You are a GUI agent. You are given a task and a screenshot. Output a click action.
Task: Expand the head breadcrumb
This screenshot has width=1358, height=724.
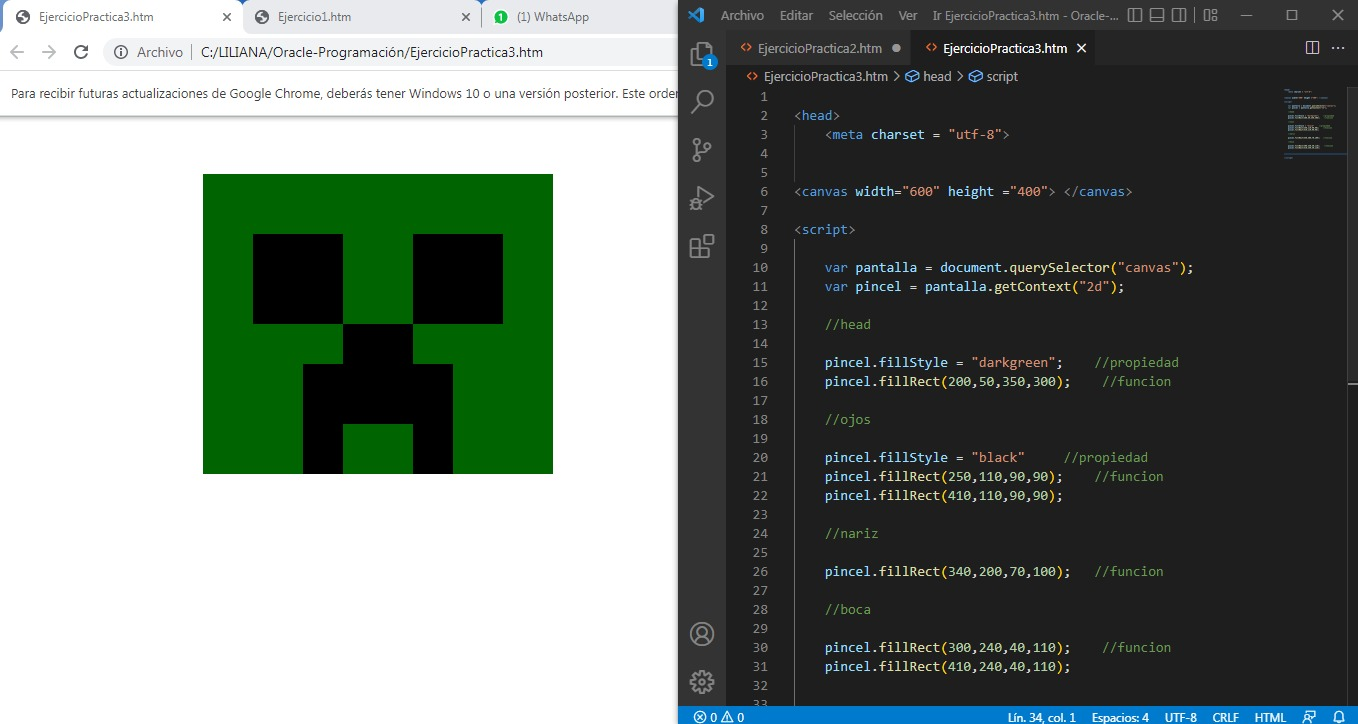coord(928,76)
